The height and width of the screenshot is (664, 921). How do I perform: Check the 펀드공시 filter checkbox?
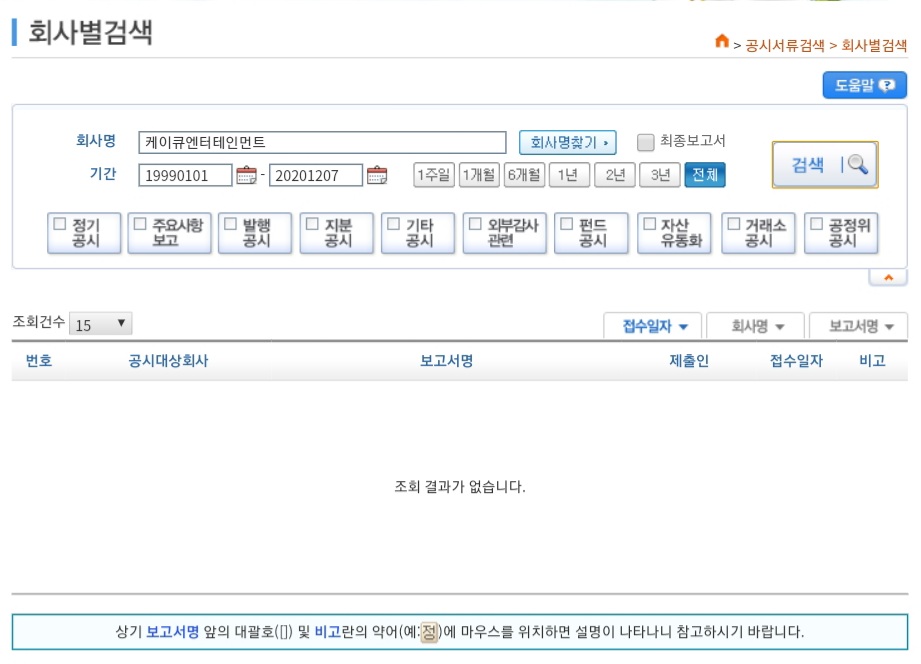(x=567, y=227)
